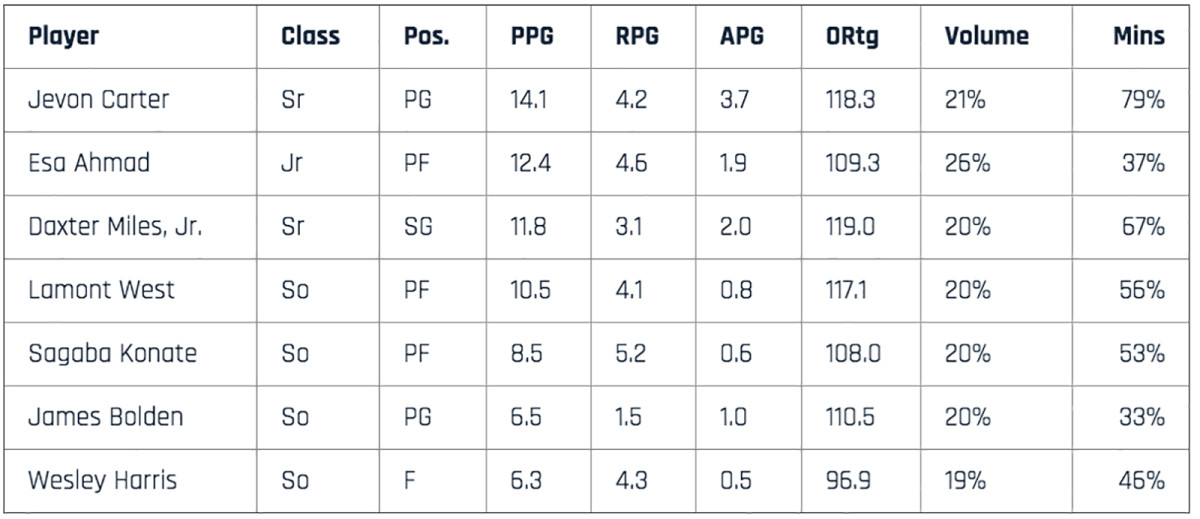
Task: Open Sagaba Konate's player entry
Action: point(112,353)
